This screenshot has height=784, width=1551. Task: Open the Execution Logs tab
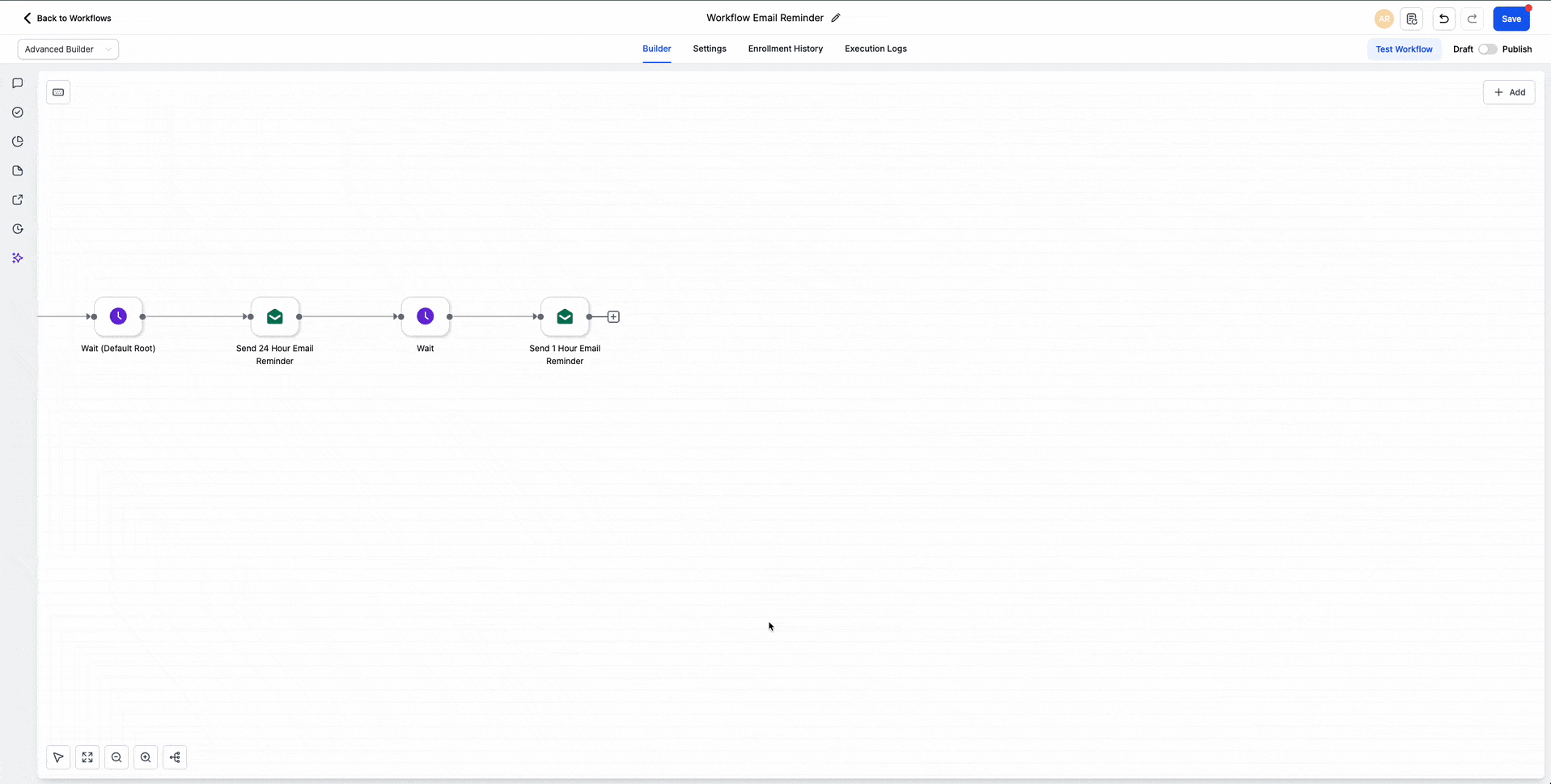[875, 49]
